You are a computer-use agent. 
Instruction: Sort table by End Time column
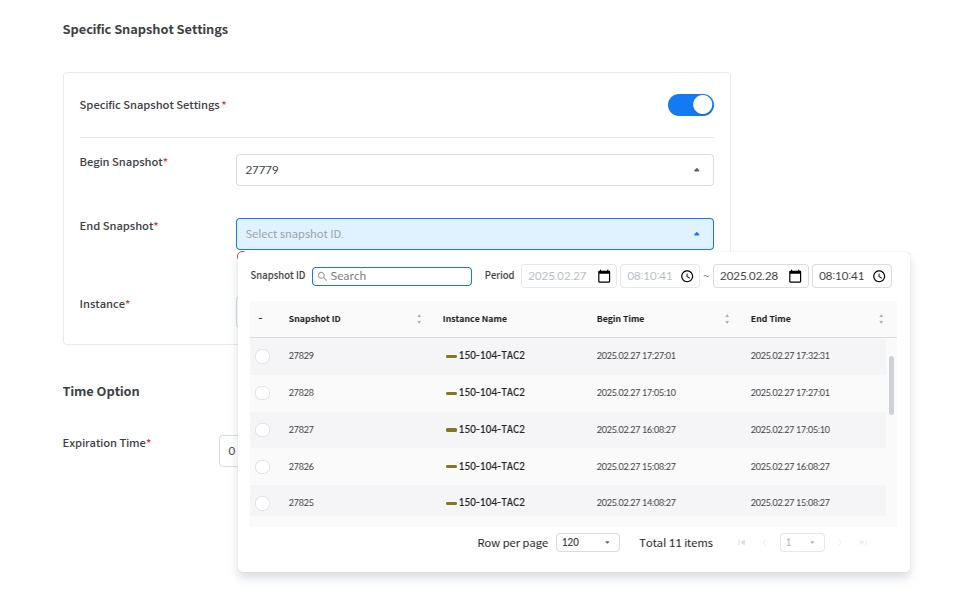[881, 319]
